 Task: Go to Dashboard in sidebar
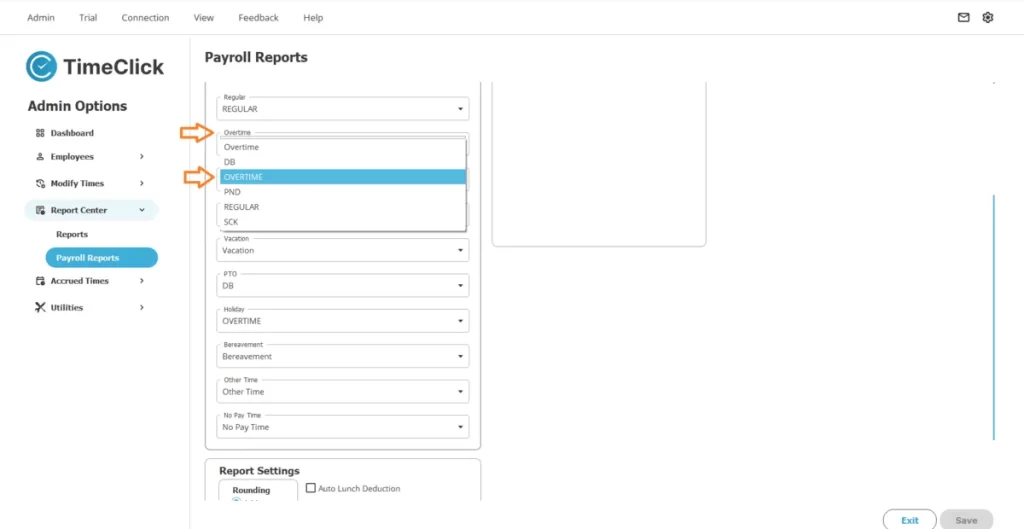[72, 133]
